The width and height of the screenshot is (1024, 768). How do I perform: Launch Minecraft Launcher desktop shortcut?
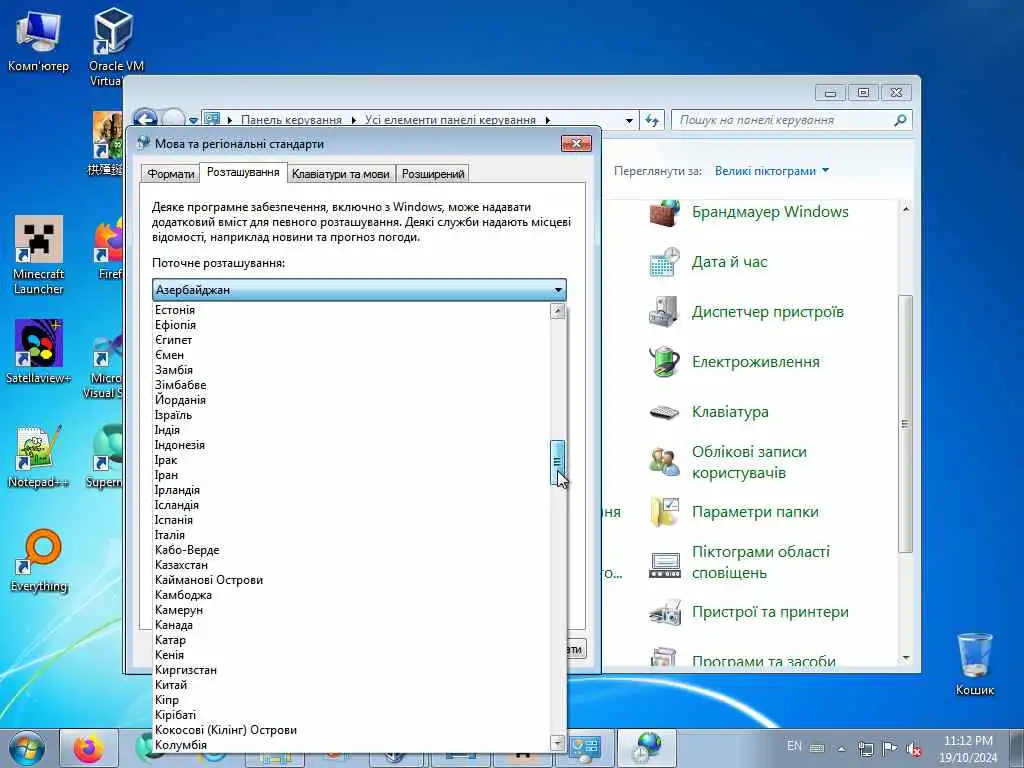click(38, 255)
